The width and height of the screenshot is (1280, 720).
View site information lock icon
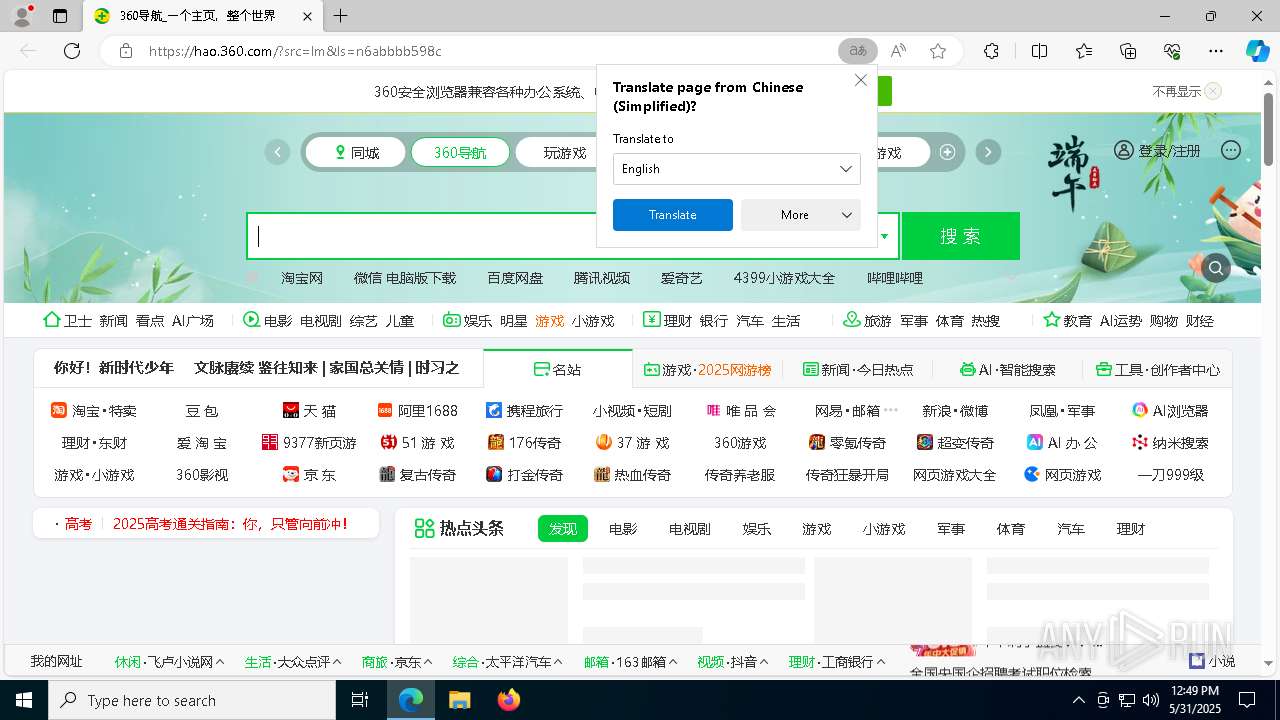(x=125, y=51)
